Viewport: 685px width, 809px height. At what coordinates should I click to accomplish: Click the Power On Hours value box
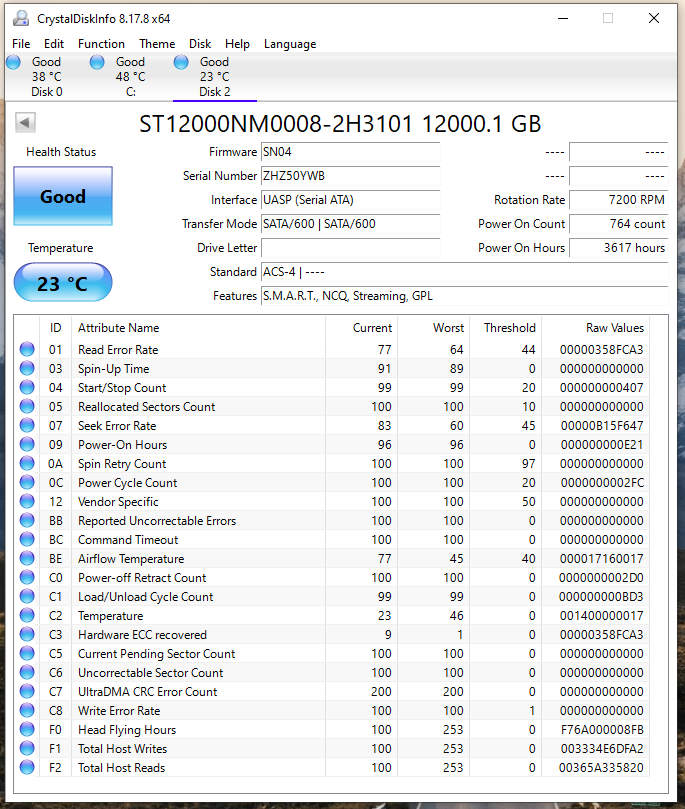(x=618, y=248)
